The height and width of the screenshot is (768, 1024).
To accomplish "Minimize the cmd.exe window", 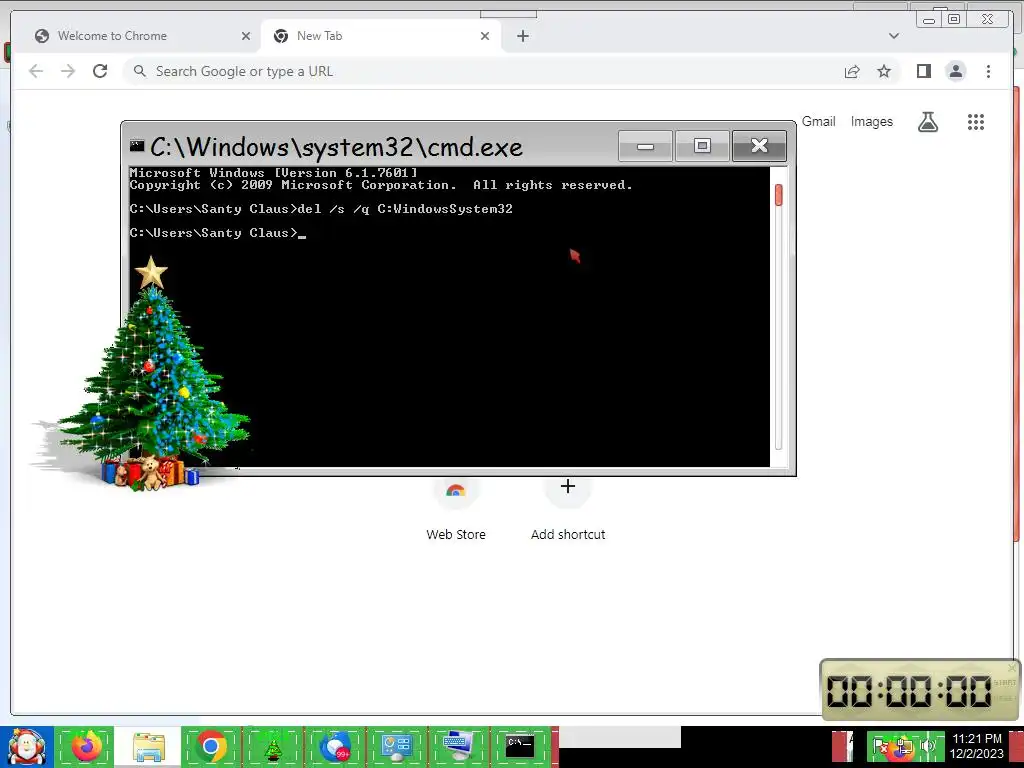I will [x=645, y=146].
